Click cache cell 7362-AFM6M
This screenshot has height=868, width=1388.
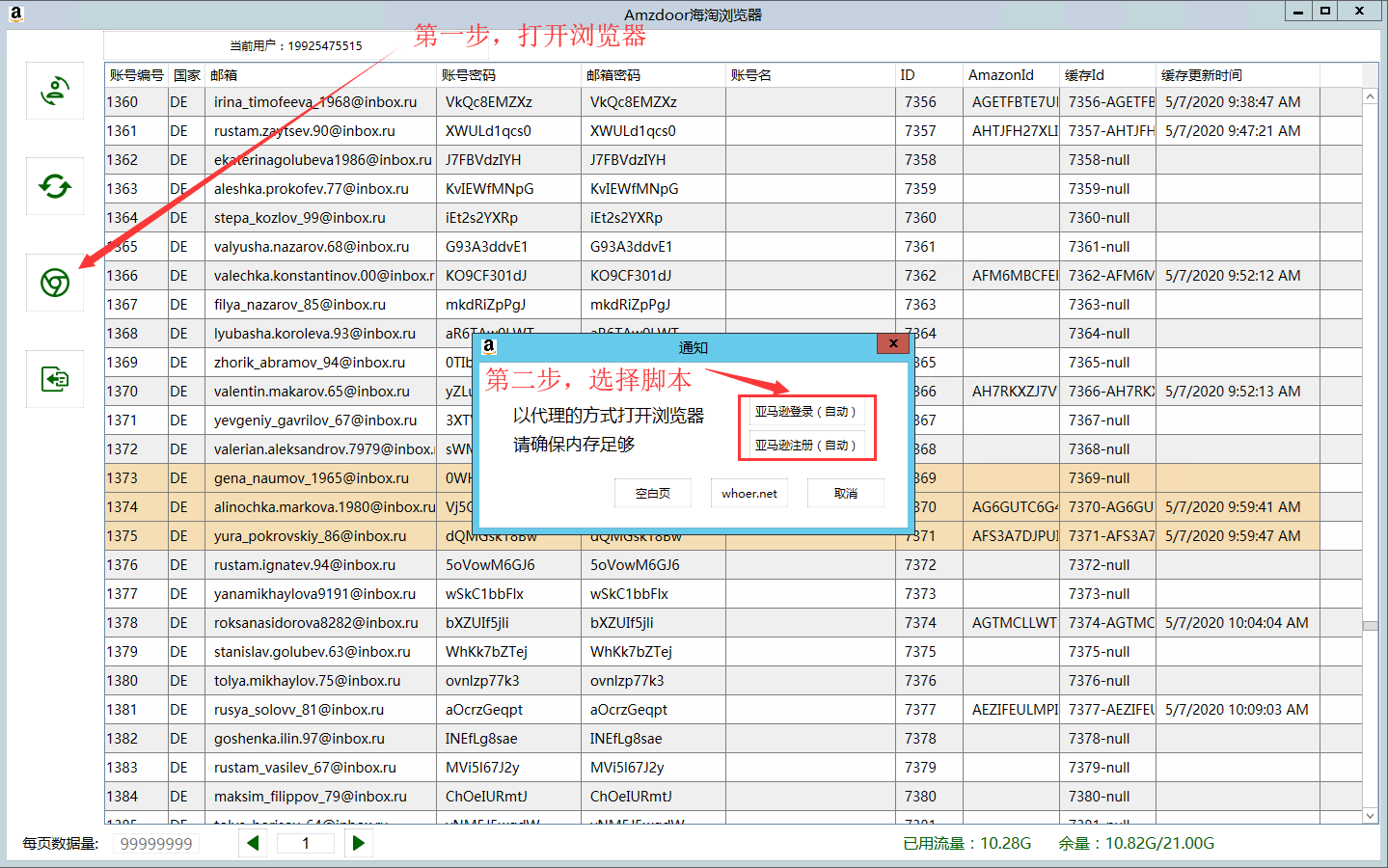tap(1111, 276)
